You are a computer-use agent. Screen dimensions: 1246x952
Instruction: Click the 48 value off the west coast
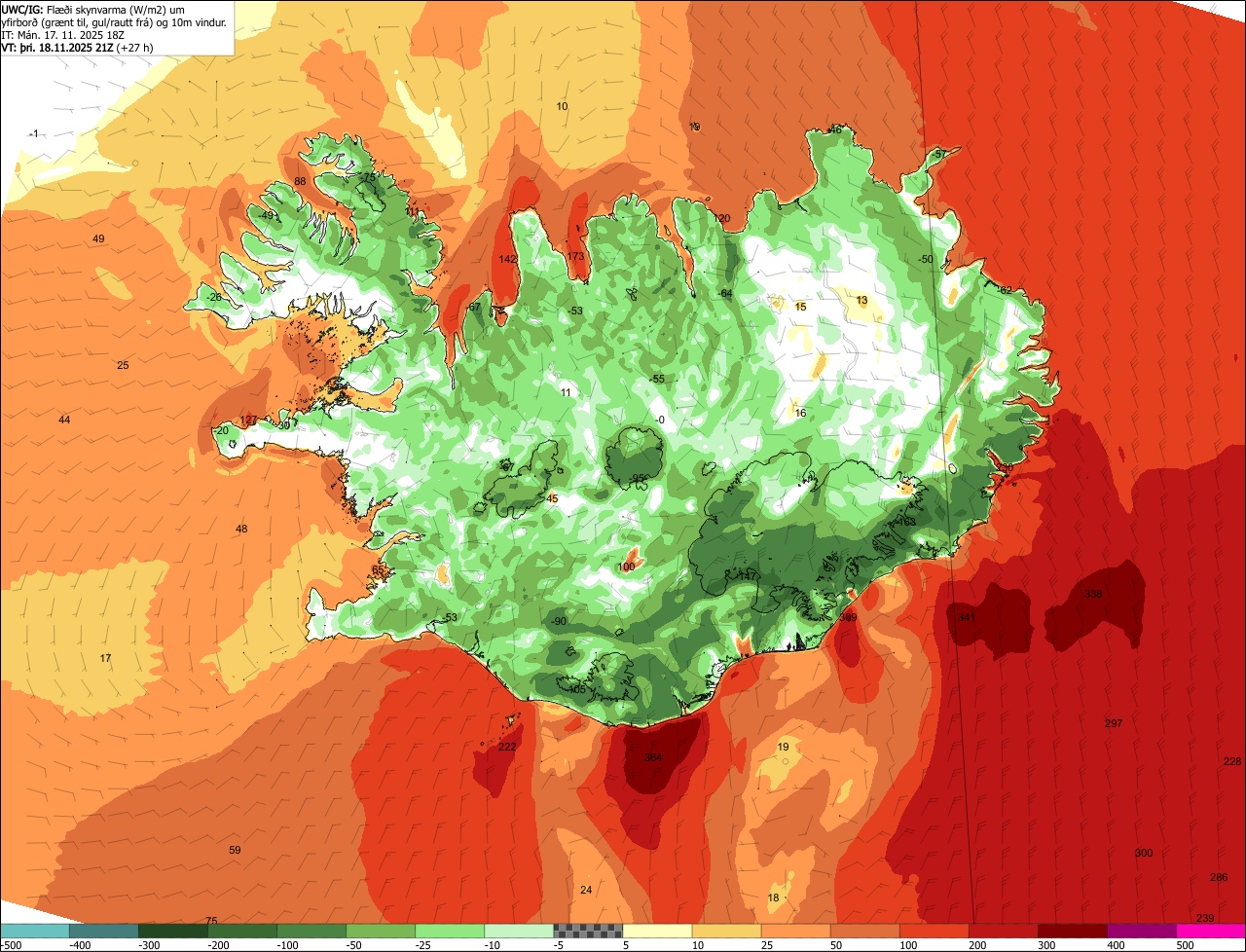point(241,529)
